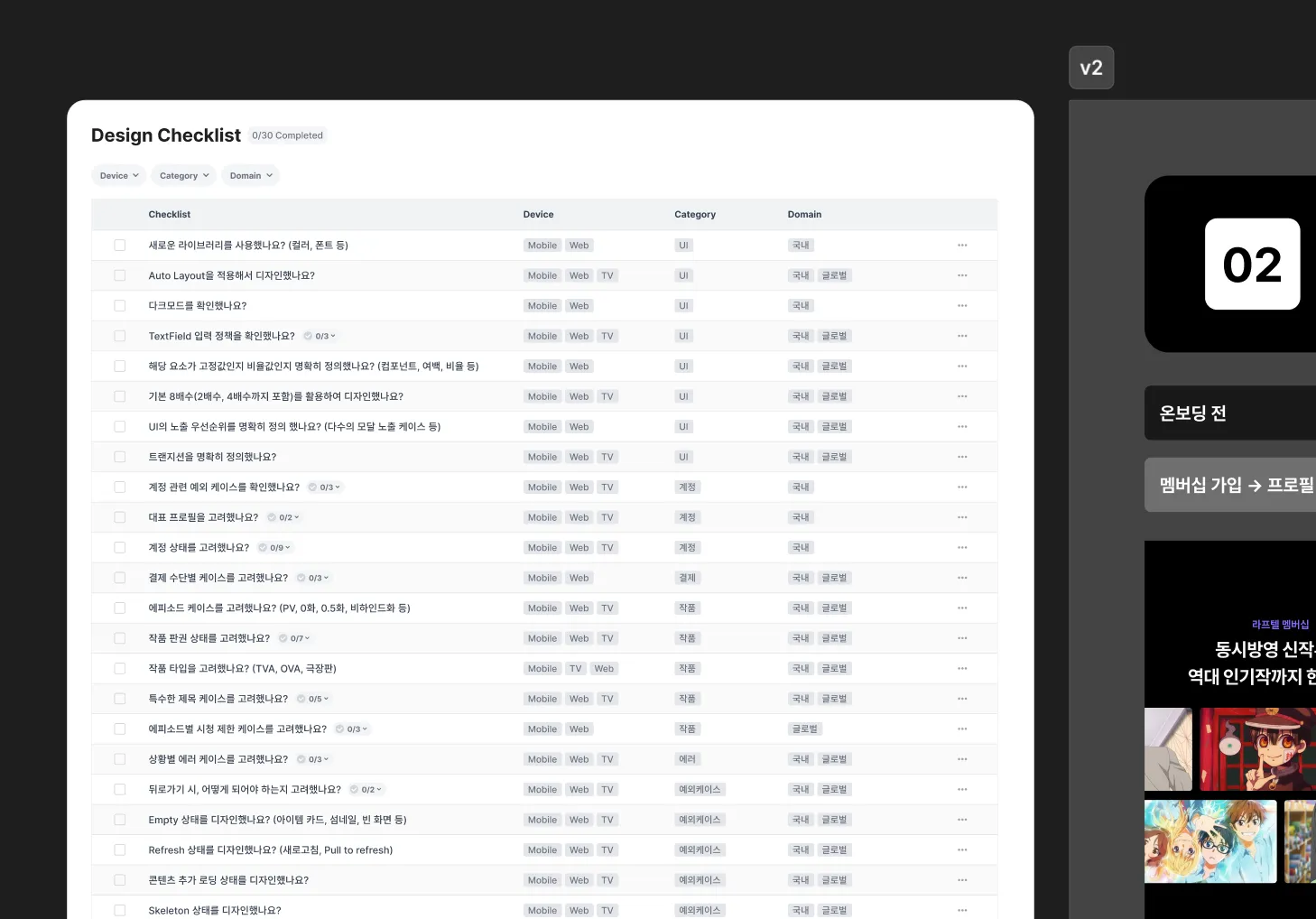Open the three-dot menu for 트랜지션을 명확히 정의했나요 row
1316x919 pixels.
[962, 457]
